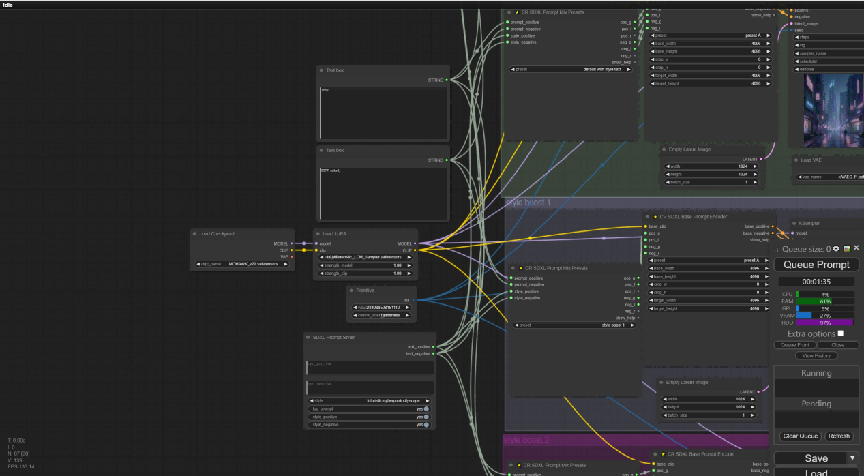The image size is (864, 476).
Task: Toggle the log_prompt switch in Prompt Styler
Action: coord(426,409)
